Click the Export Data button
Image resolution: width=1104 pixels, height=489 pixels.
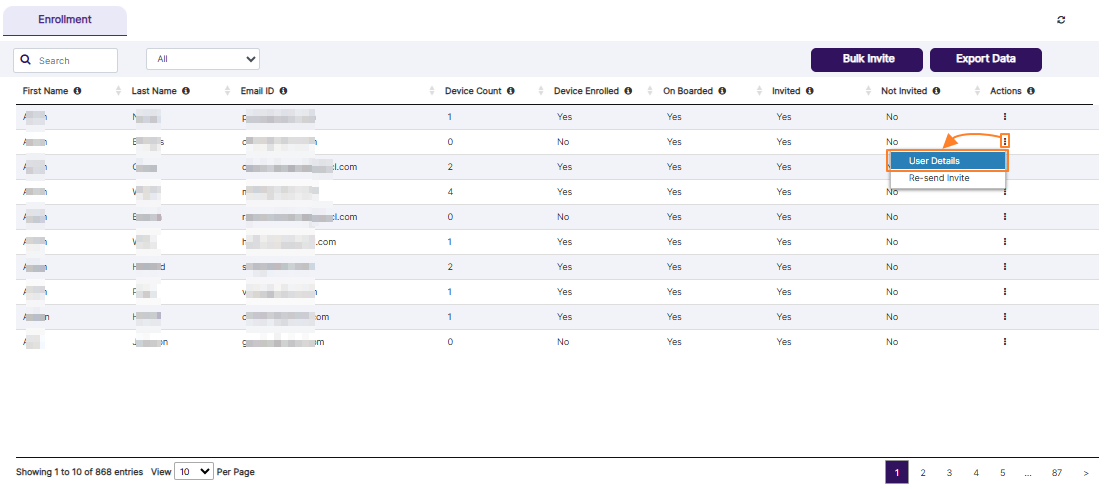[x=985, y=60]
